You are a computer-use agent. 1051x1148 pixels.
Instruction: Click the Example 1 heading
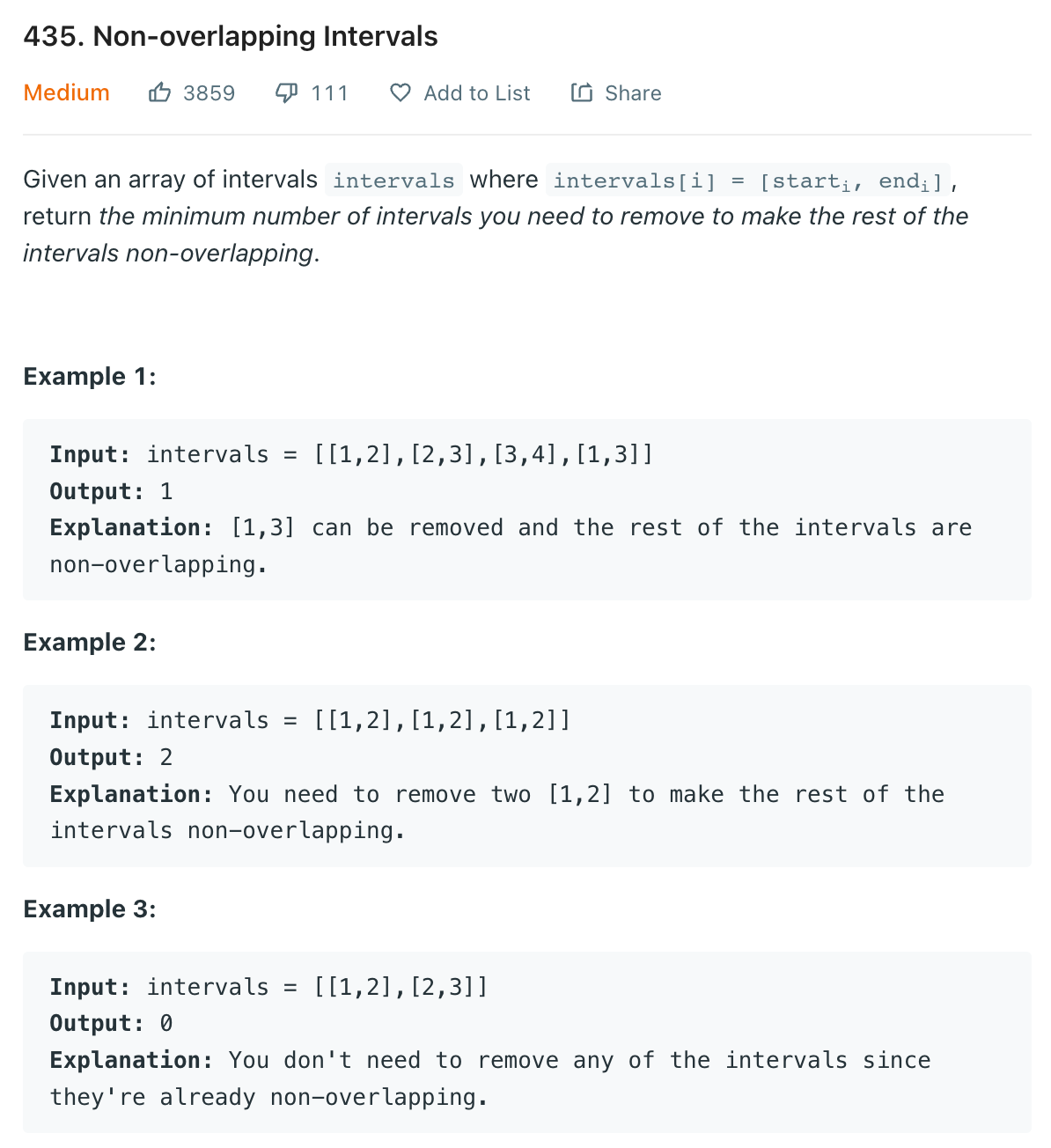[90, 377]
